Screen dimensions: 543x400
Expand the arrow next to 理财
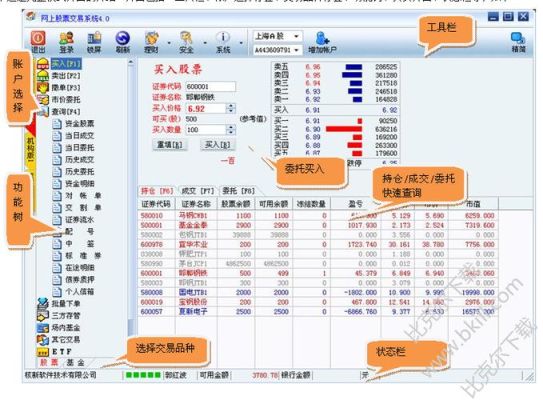[x=169, y=43]
